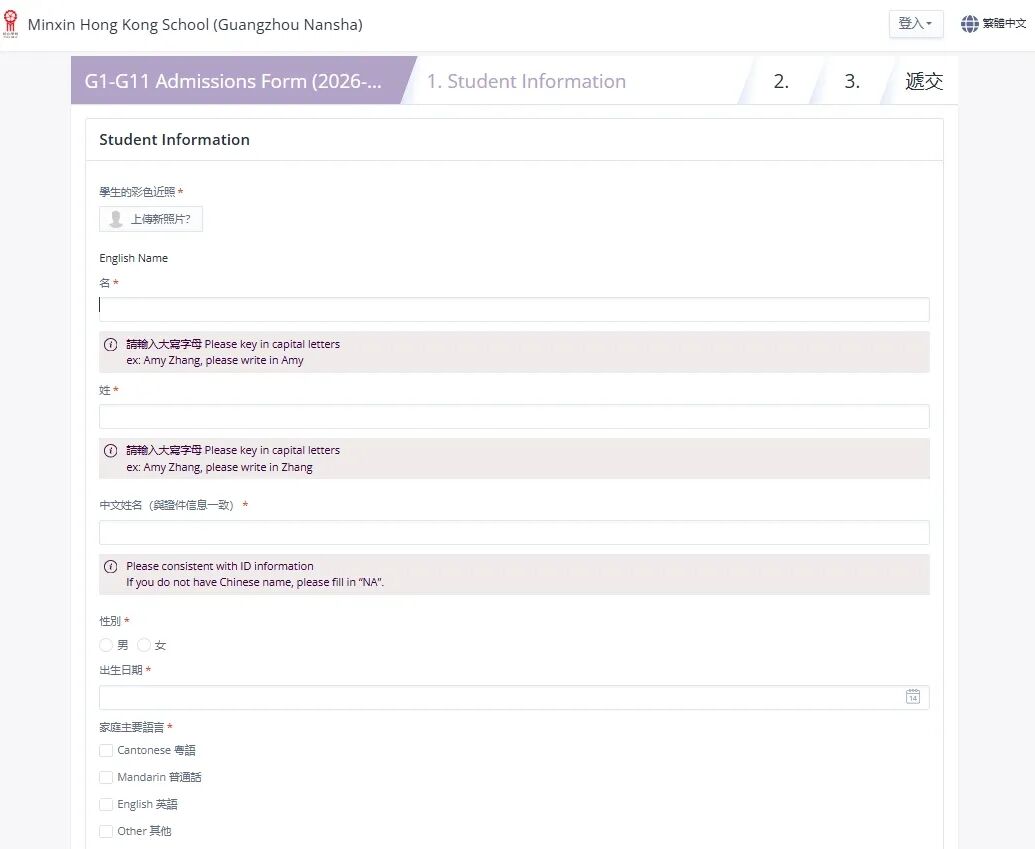
Task: Click info icon under first name field
Action: tap(111, 344)
